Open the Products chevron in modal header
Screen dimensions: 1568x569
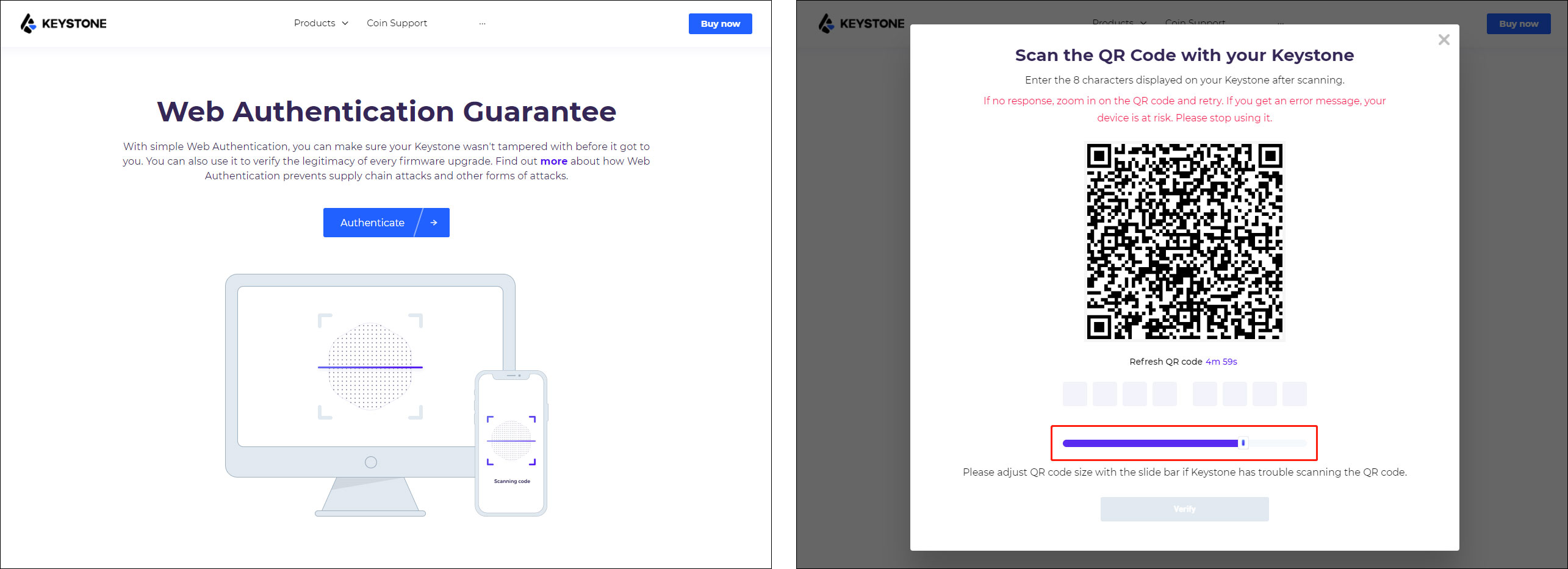(1143, 22)
